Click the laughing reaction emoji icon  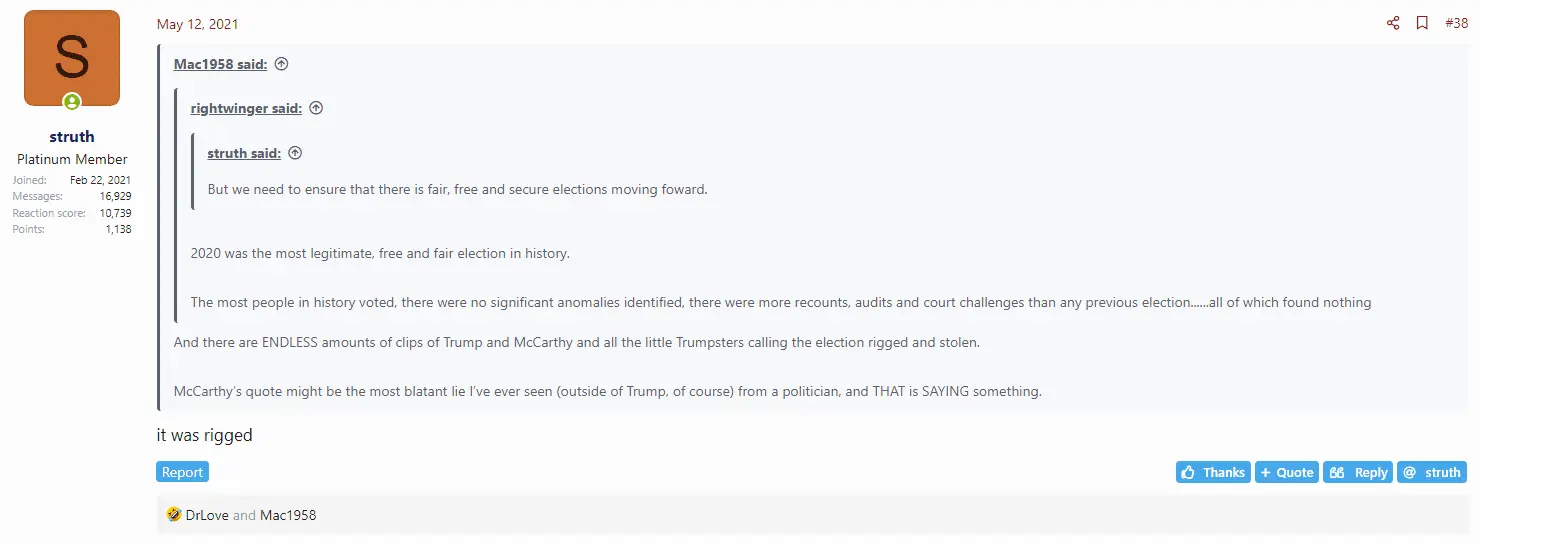(174, 515)
